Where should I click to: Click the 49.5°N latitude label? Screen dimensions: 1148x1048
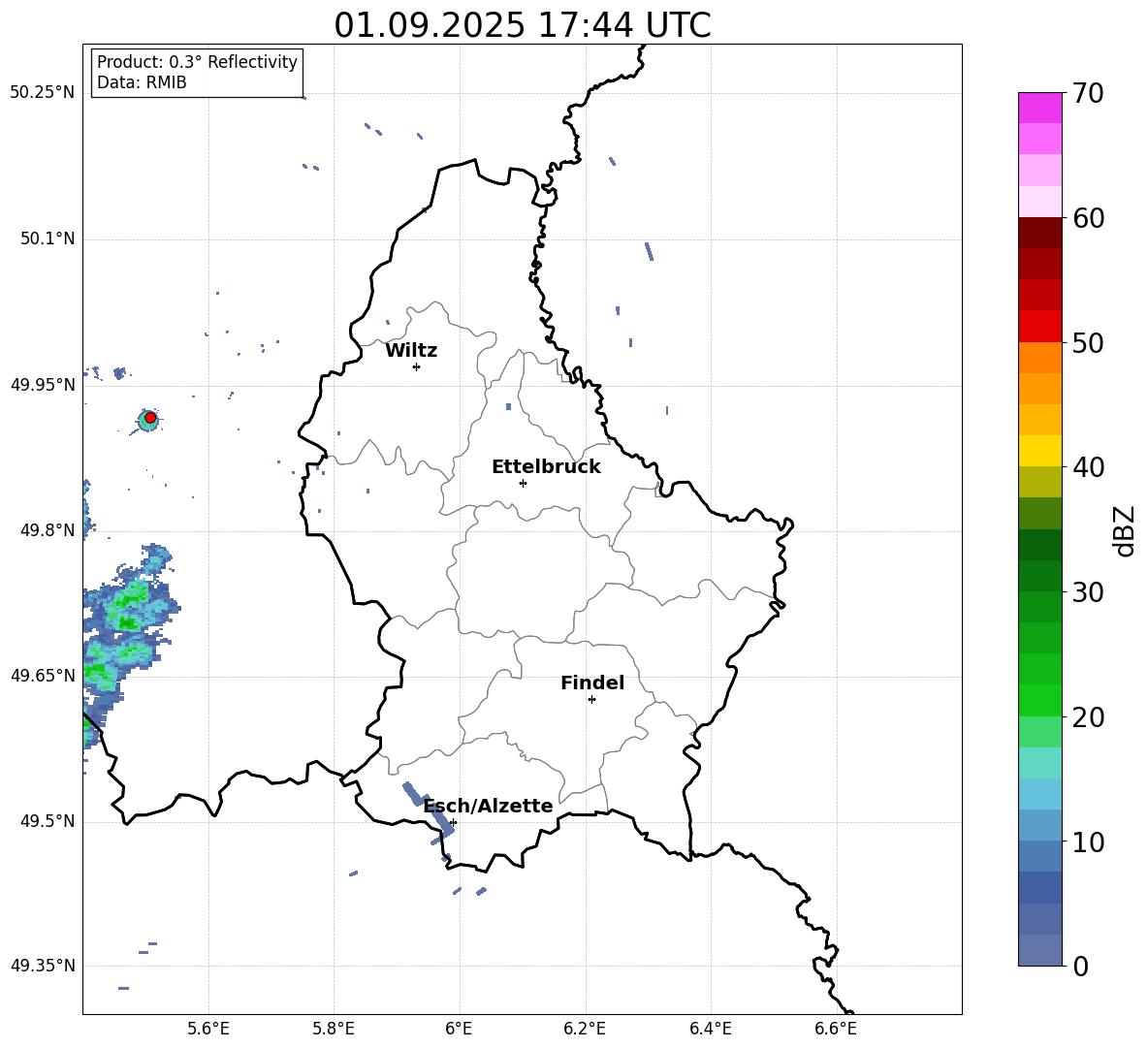[x=48, y=821]
